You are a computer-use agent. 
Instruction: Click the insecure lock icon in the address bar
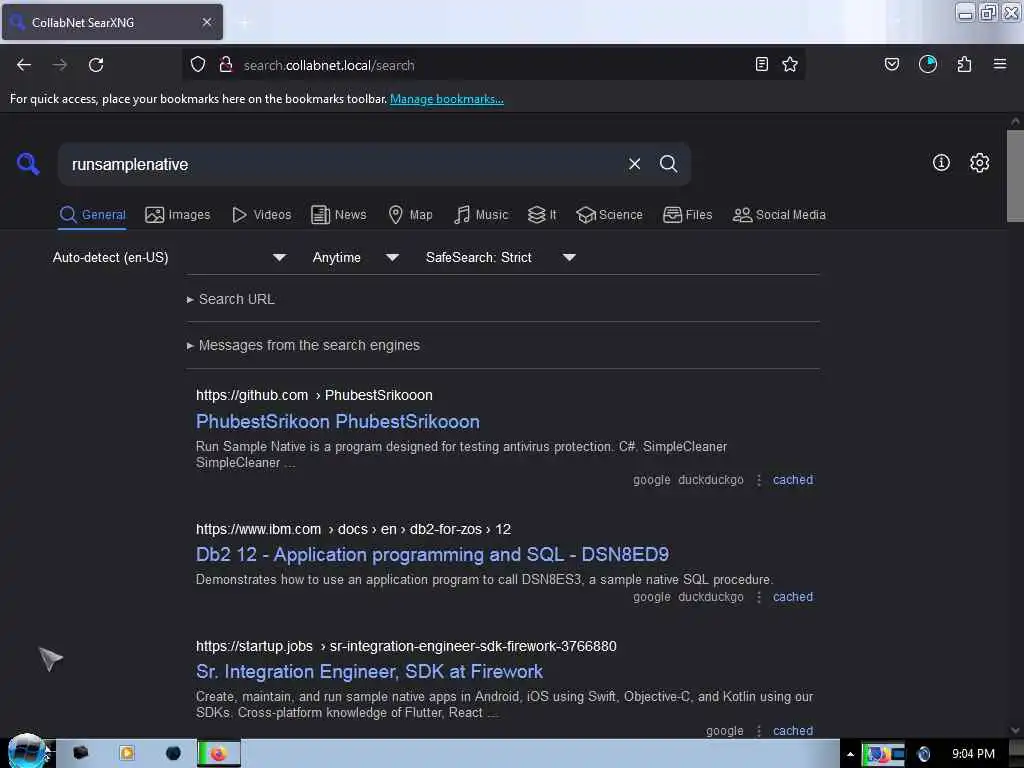pos(226,64)
